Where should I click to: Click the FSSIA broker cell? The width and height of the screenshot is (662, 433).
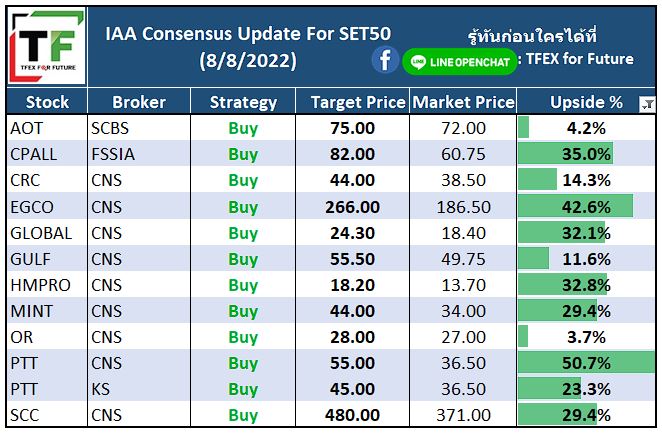[x=138, y=154]
